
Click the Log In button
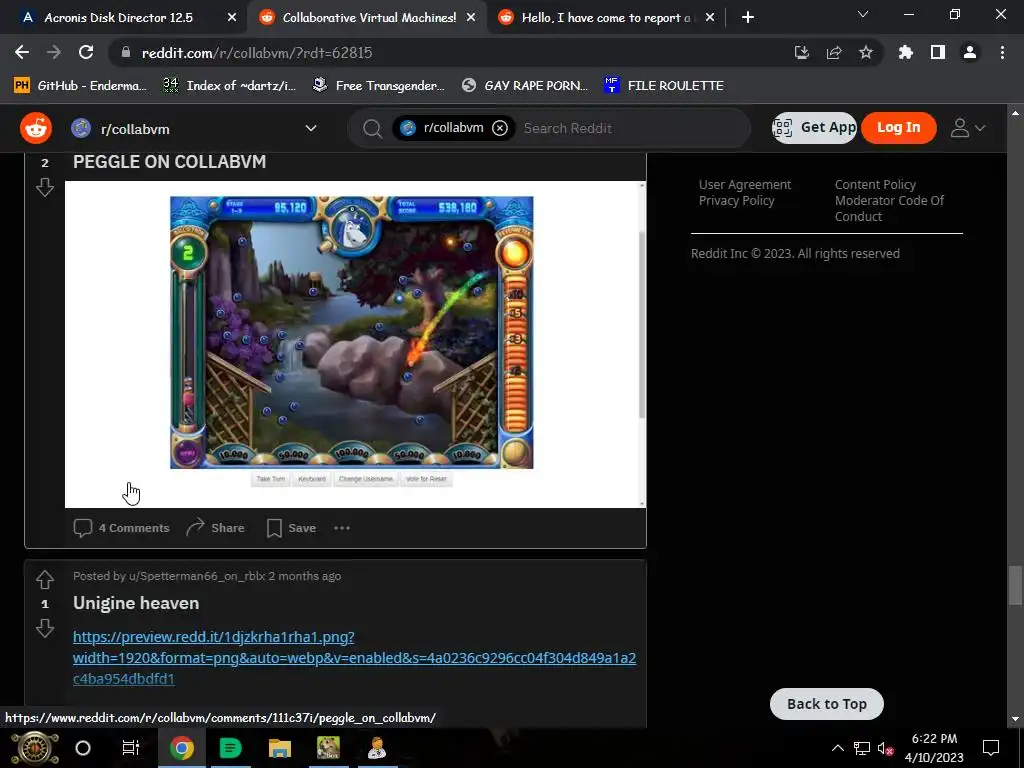click(x=899, y=127)
